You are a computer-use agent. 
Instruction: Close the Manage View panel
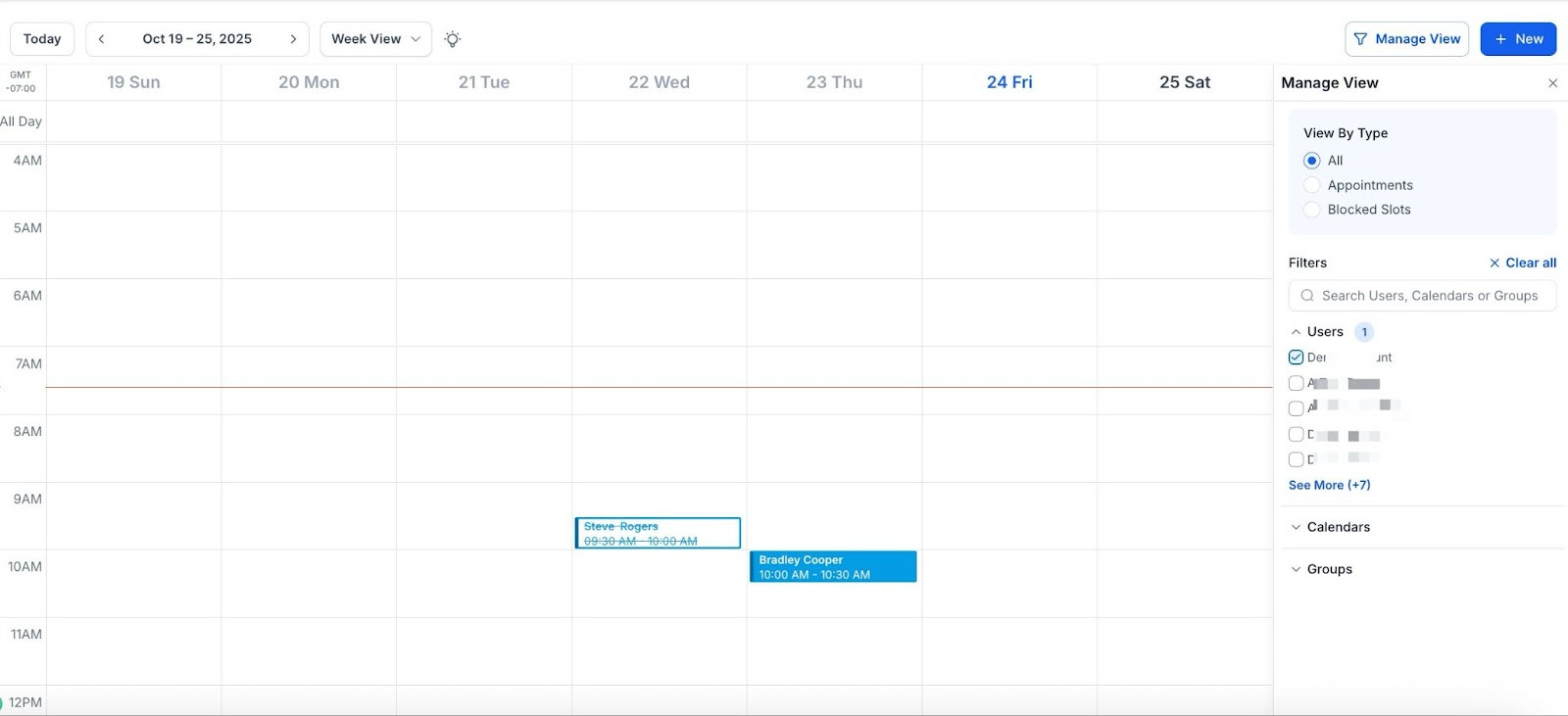pyautogui.click(x=1552, y=83)
